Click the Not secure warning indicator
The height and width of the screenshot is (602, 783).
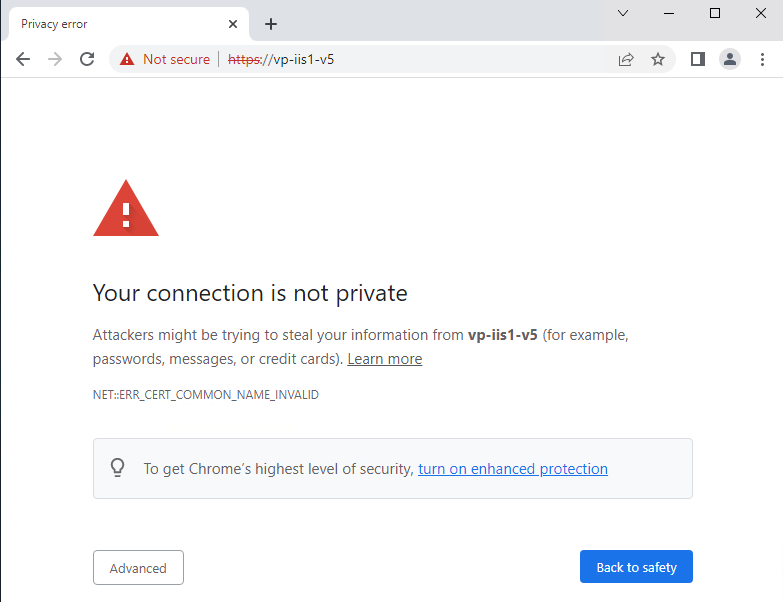(x=165, y=59)
